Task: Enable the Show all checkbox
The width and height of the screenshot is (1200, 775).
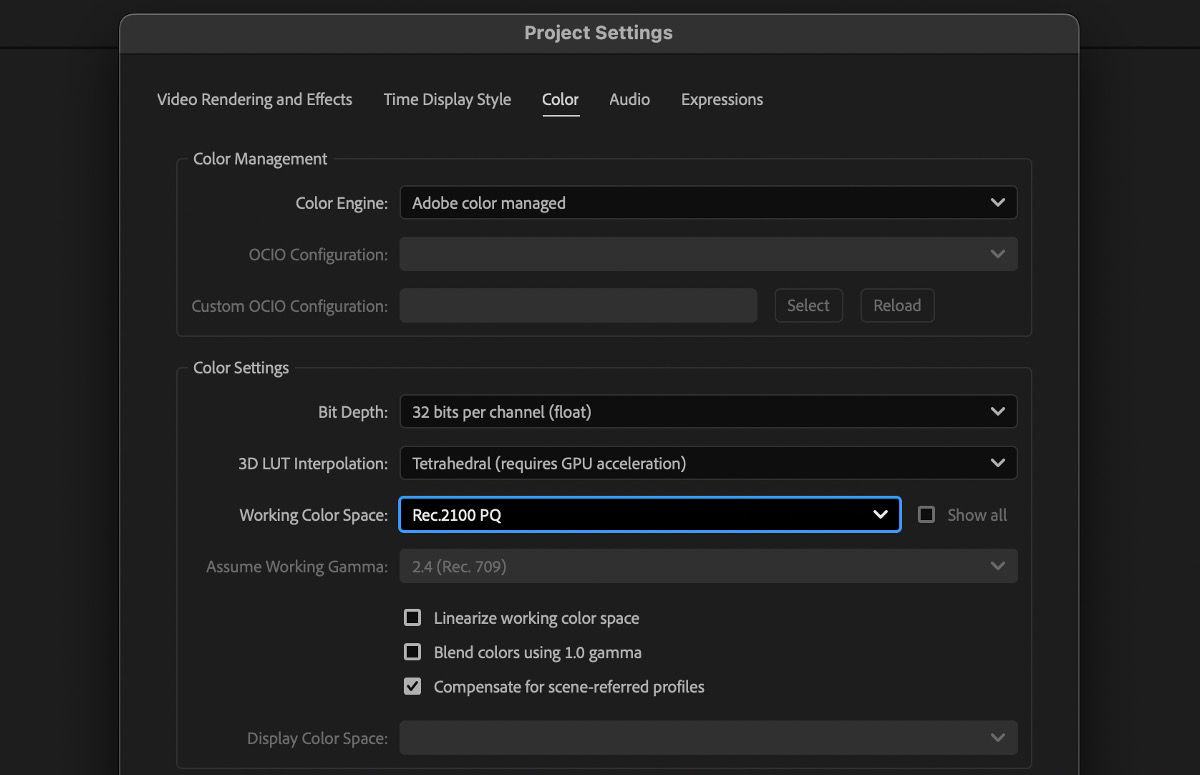Action: [x=926, y=514]
